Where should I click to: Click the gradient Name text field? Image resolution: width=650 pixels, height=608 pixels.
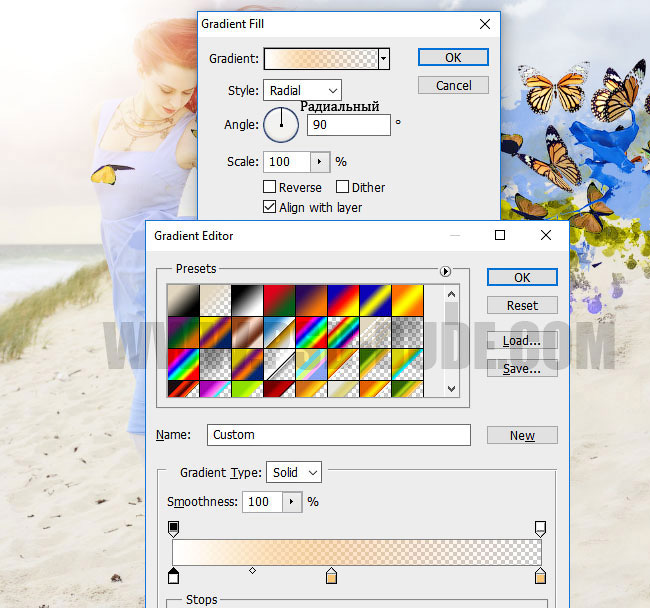tap(338, 435)
